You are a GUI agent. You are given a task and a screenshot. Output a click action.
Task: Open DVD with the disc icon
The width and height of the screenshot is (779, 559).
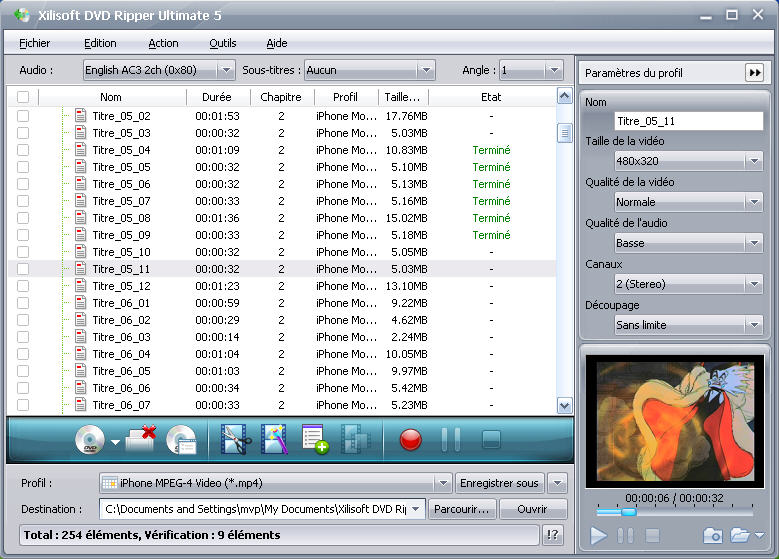(90, 440)
